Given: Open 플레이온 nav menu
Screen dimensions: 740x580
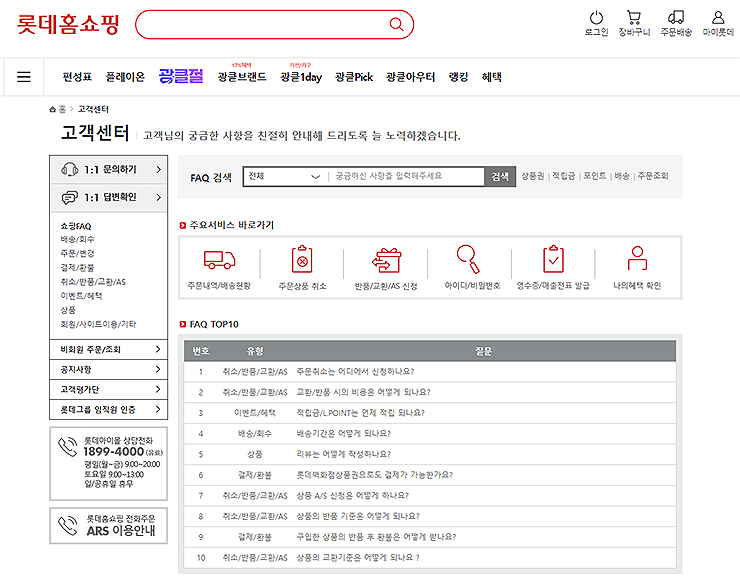Looking at the screenshot, I should pos(125,77).
